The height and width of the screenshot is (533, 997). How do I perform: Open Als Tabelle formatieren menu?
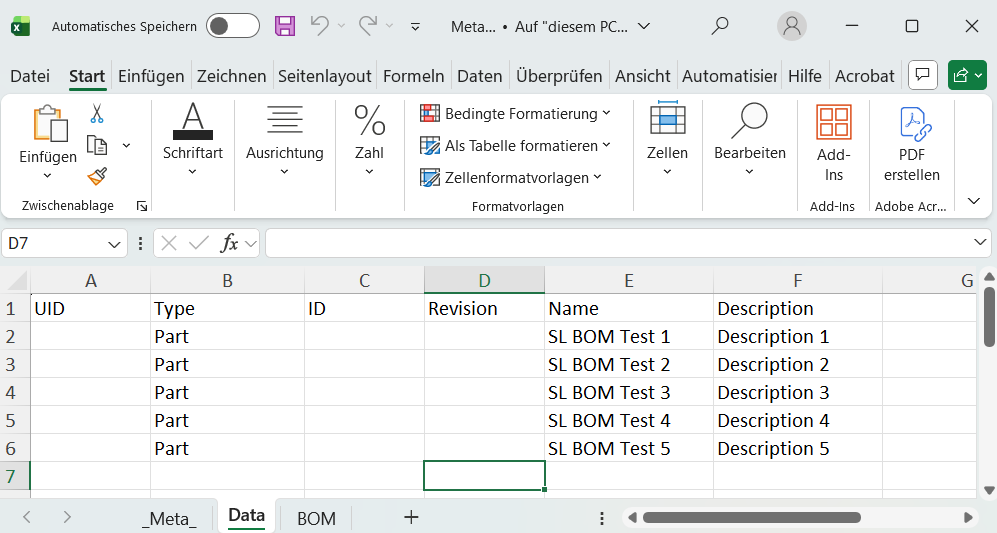coord(515,146)
